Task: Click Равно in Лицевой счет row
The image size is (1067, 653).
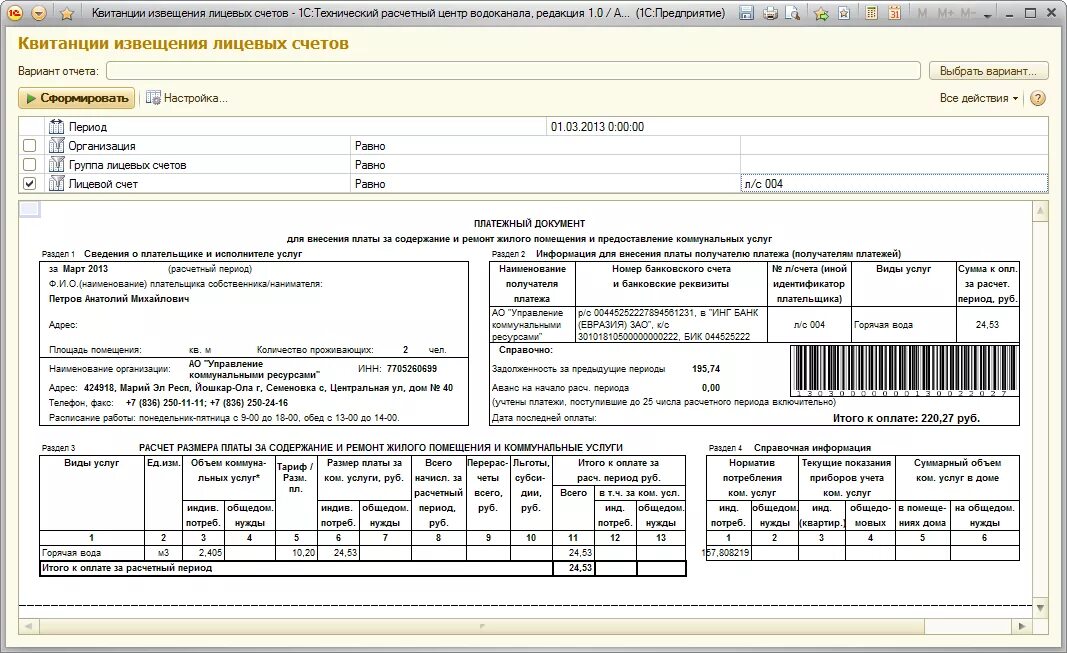Action: click(x=370, y=184)
